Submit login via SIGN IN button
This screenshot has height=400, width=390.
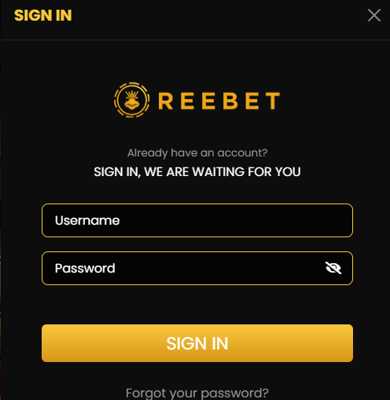[x=197, y=343]
